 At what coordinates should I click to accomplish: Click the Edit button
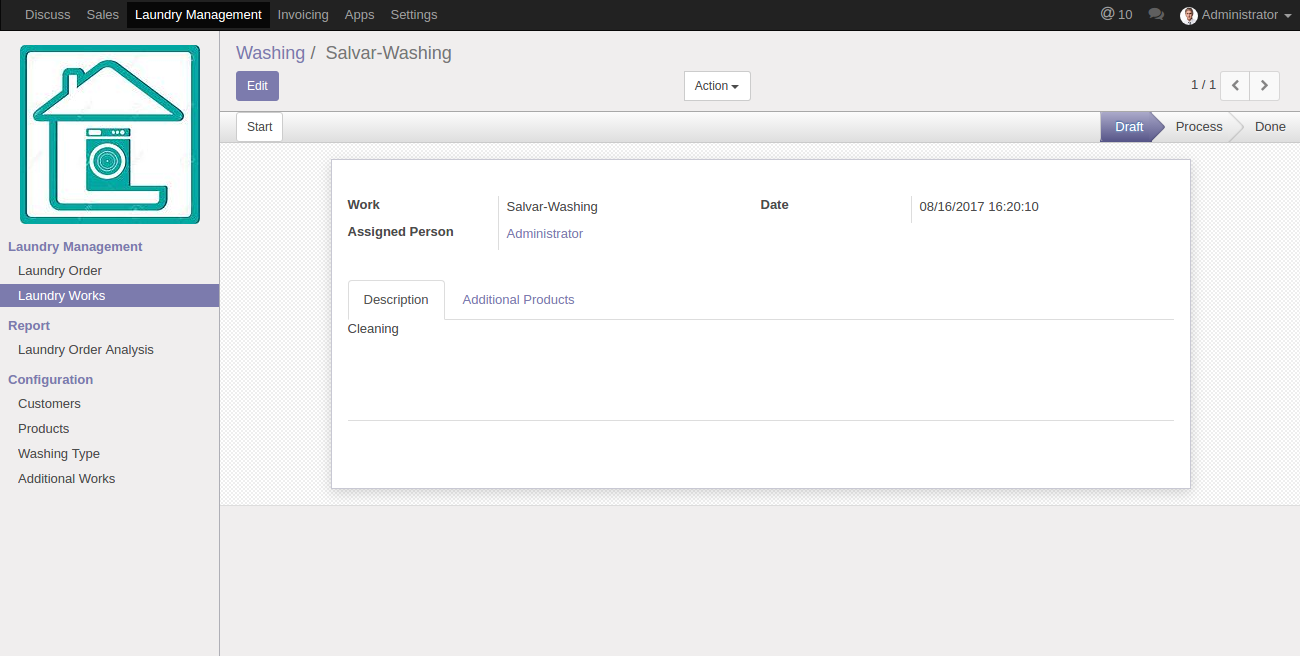pyautogui.click(x=257, y=86)
